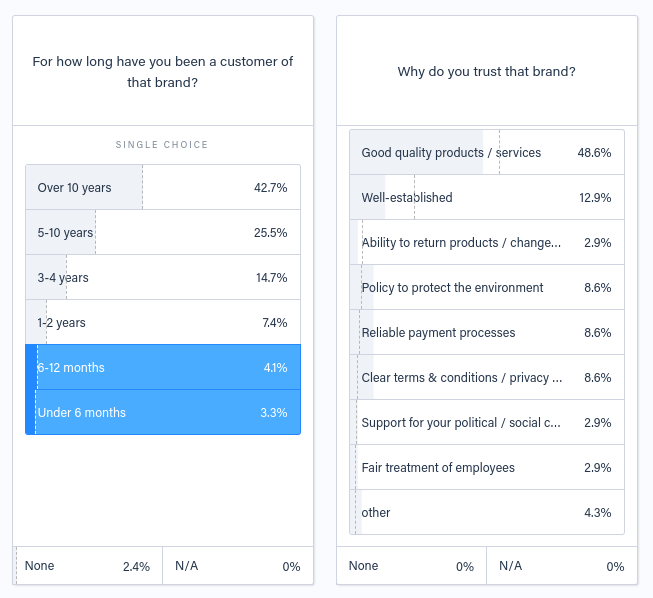Choose the '1-2 years' answer option
The image size is (653, 598).
pos(163,322)
